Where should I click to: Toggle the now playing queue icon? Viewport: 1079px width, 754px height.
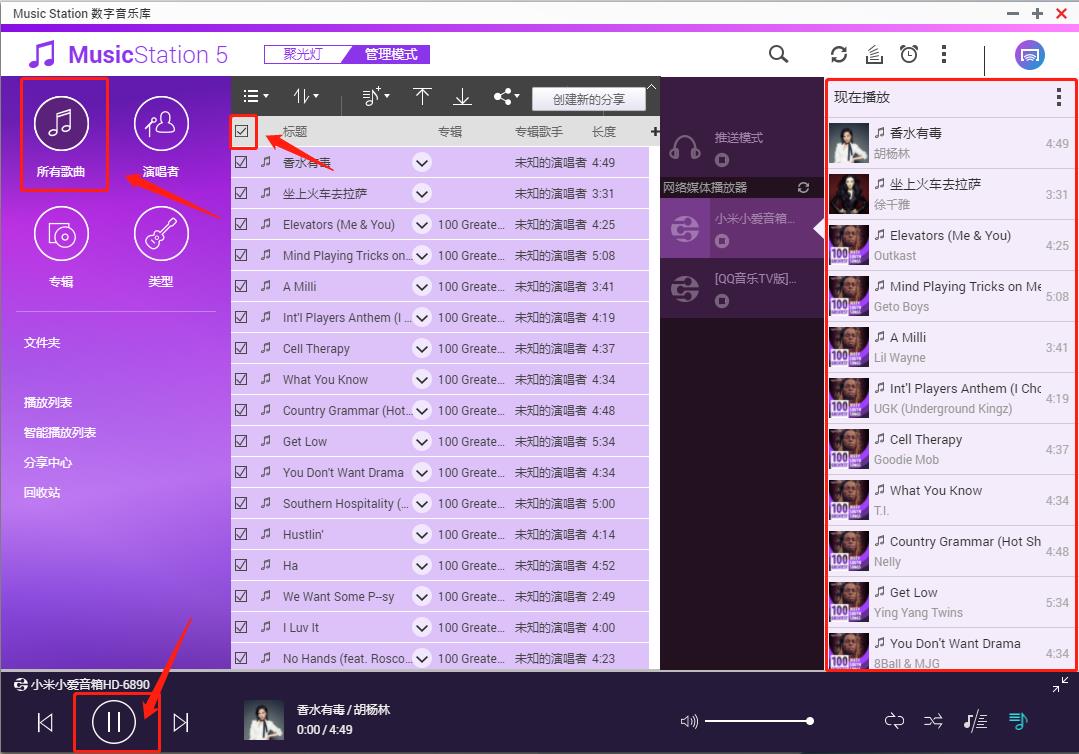click(1018, 721)
